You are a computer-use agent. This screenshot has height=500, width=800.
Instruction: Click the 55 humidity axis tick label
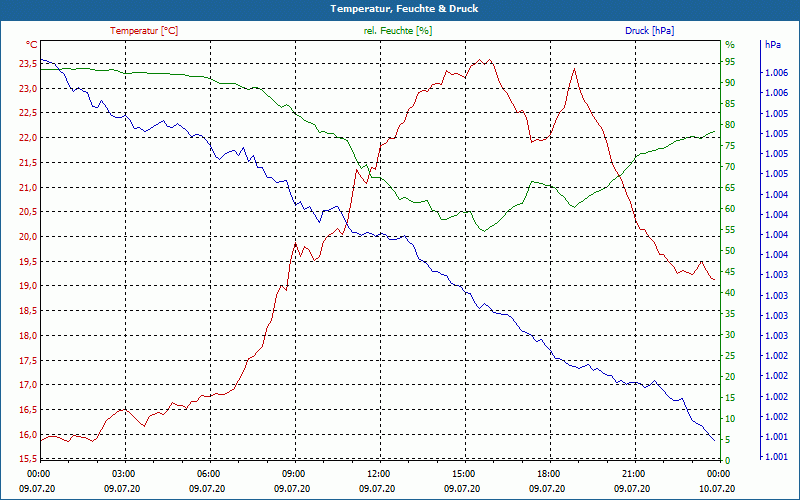tap(730, 230)
